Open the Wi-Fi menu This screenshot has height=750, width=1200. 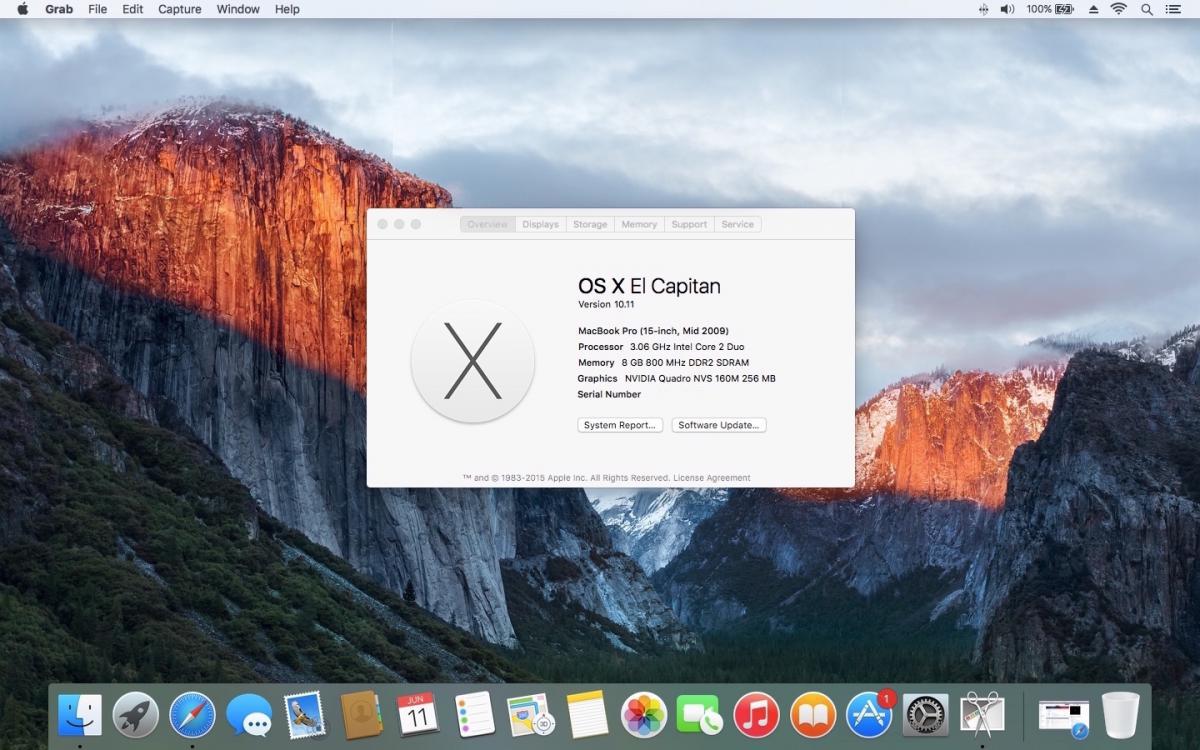point(1118,9)
